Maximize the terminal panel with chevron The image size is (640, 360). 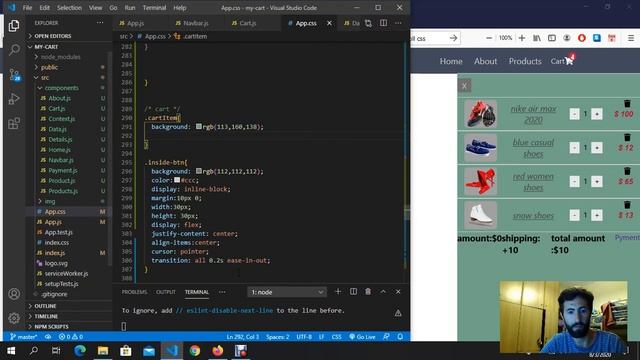[x=383, y=291]
